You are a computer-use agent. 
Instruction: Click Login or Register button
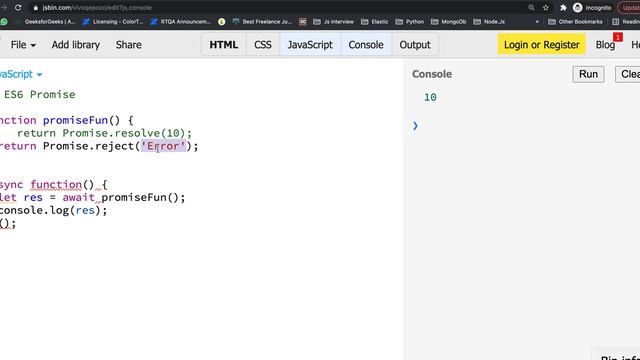(x=542, y=44)
